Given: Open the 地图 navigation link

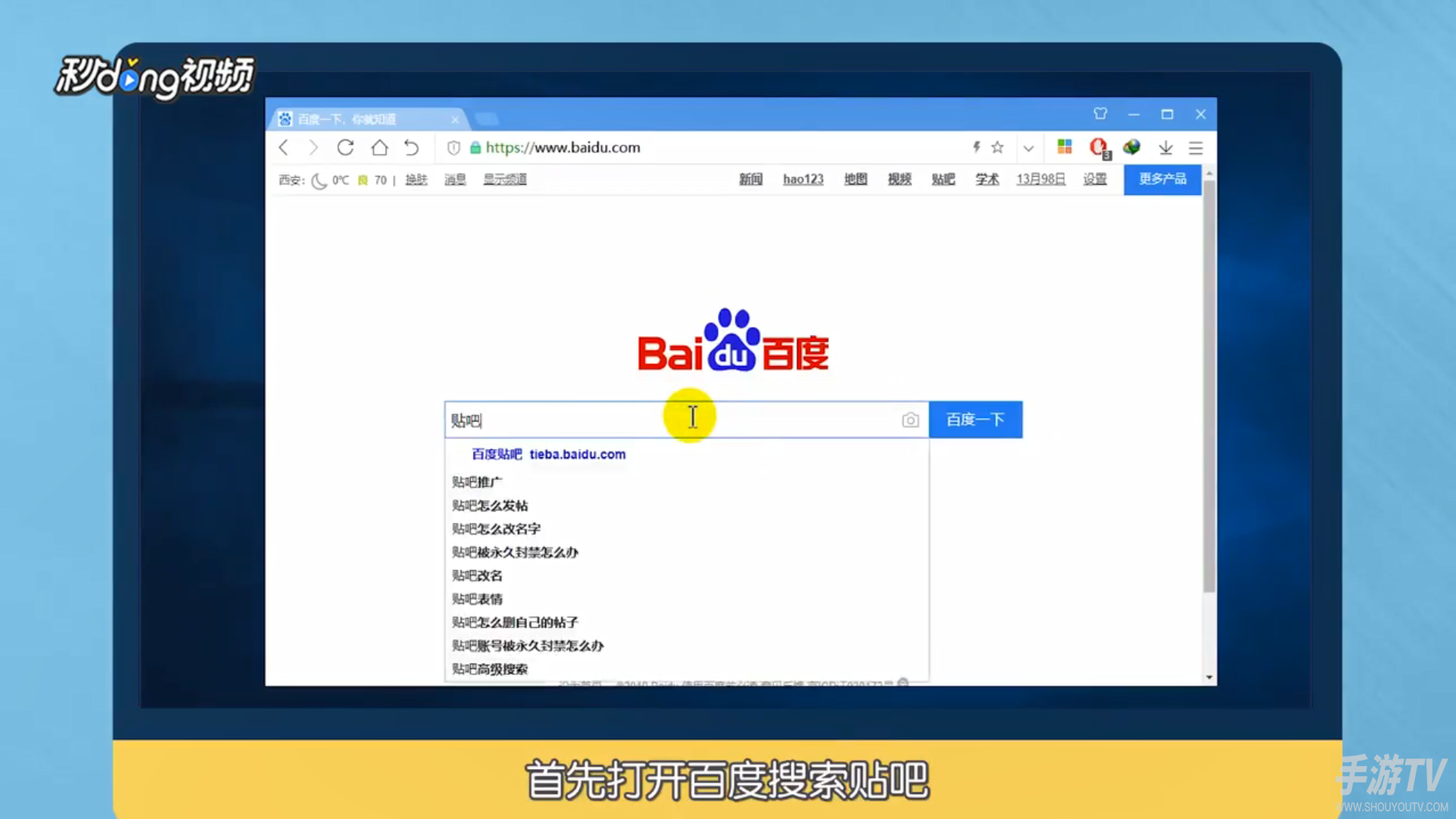Looking at the screenshot, I should click(855, 179).
